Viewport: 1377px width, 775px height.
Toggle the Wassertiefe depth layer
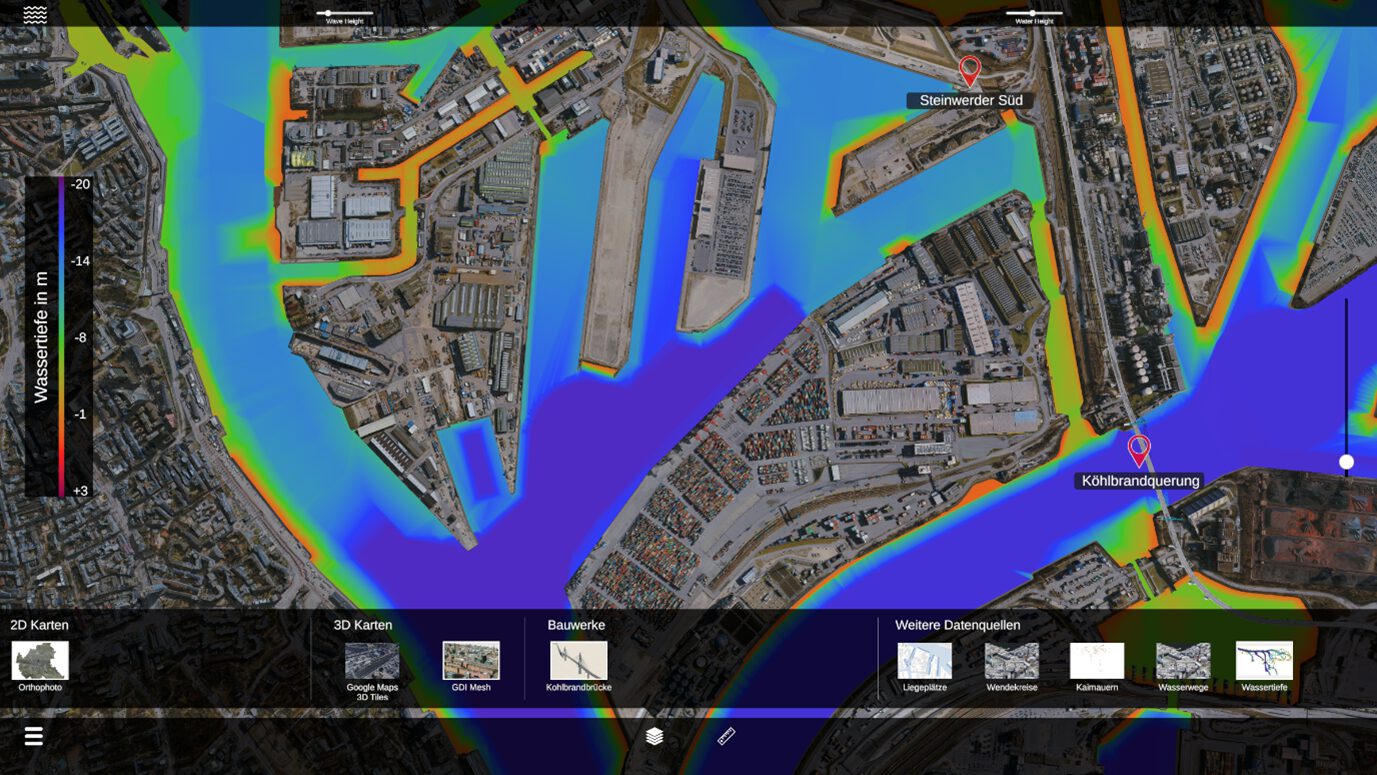point(1264,661)
